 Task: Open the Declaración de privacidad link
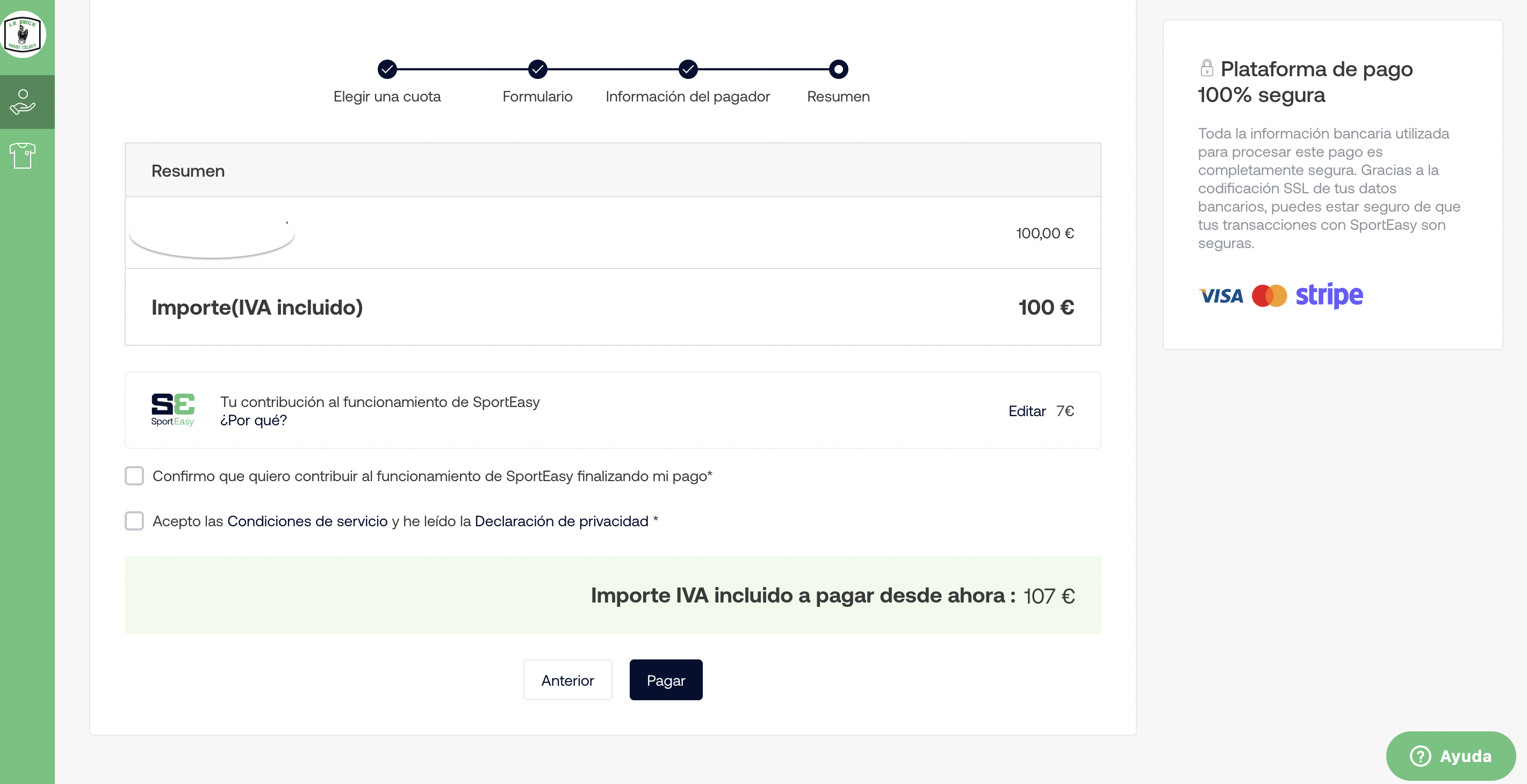(x=561, y=521)
